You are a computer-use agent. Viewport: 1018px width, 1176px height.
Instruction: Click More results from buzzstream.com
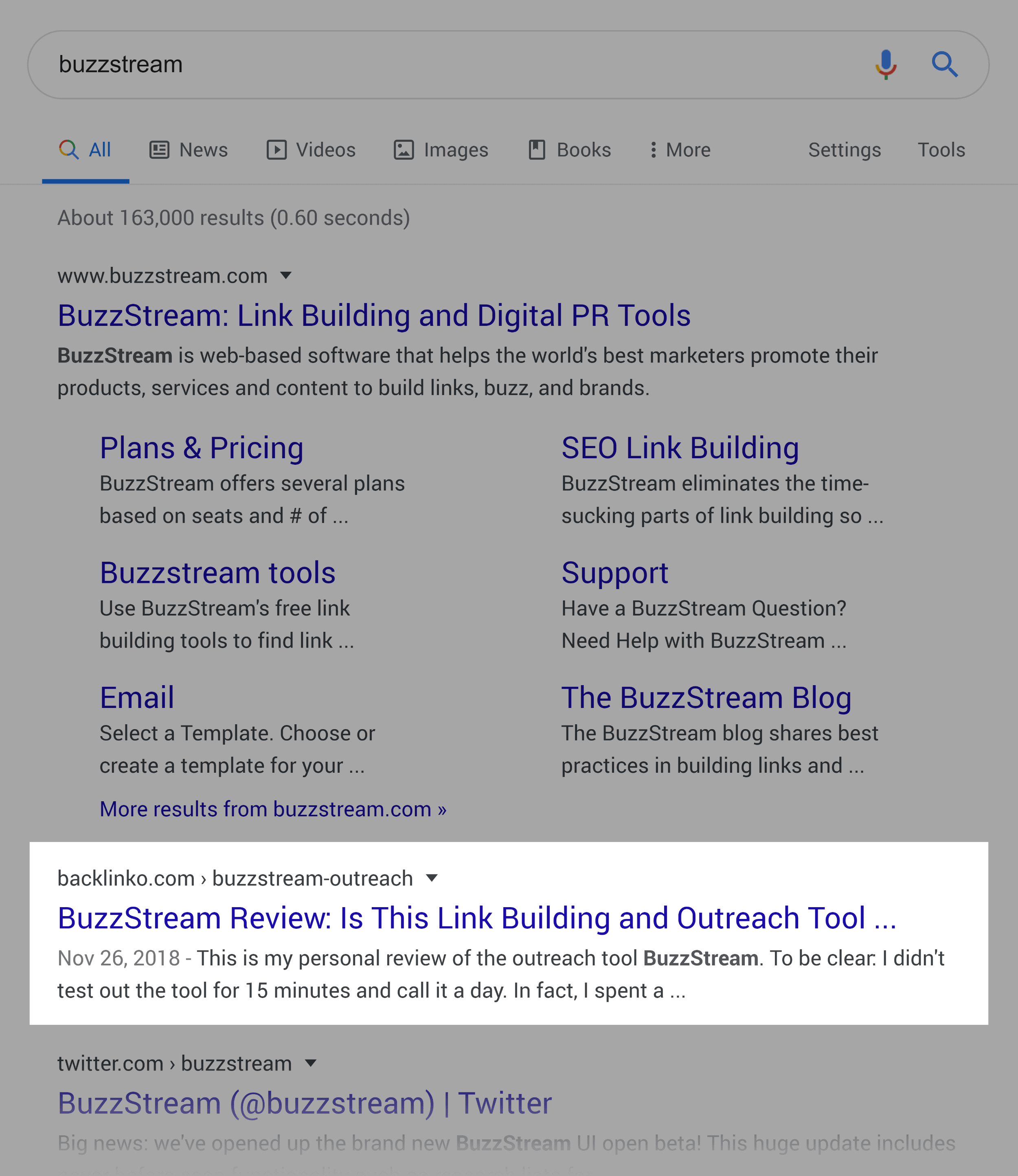click(x=273, y=809)
